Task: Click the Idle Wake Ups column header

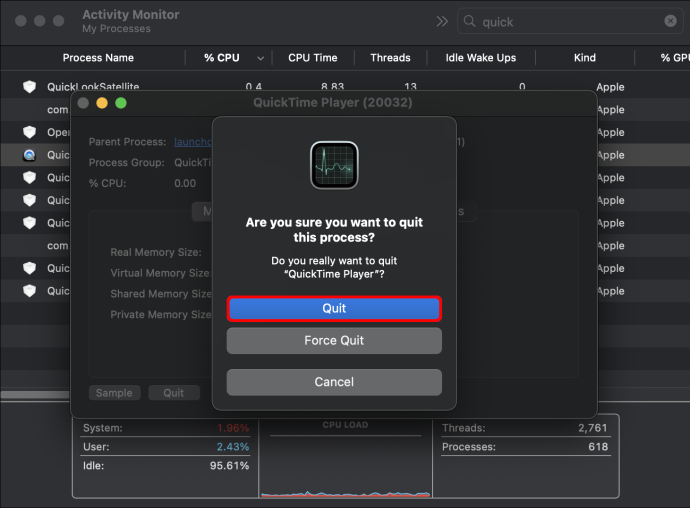Action: click(481, 58)
